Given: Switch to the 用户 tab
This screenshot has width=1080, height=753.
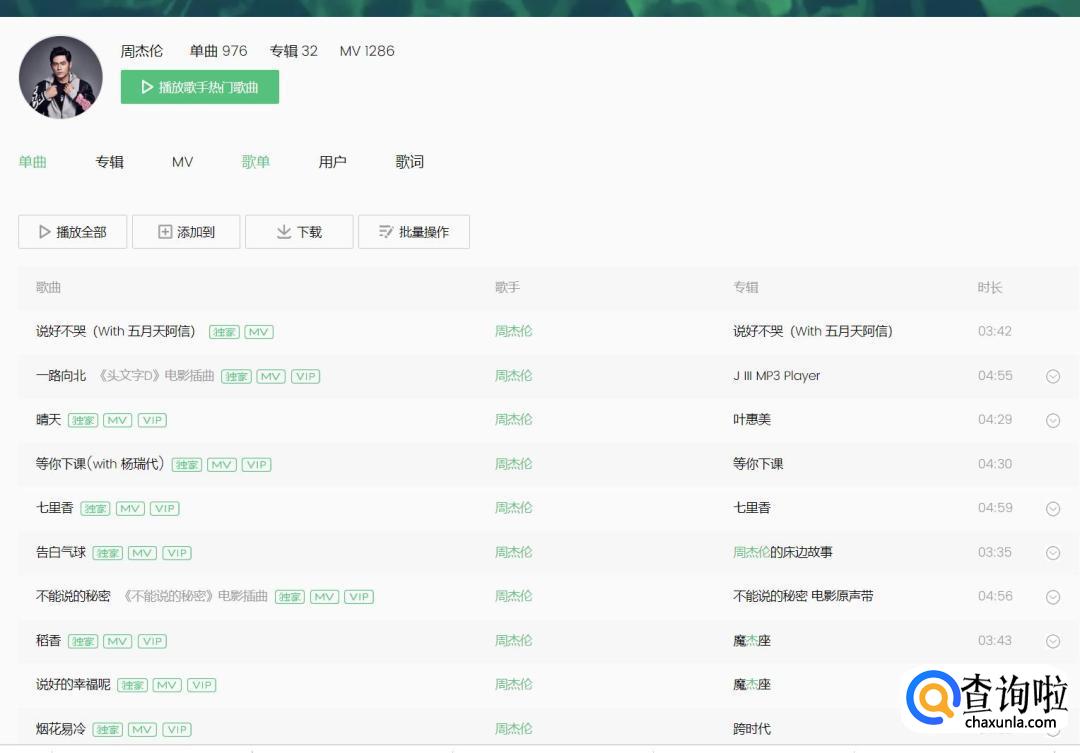Looking at the screenshot, I should pyautogui.click(x=333, y=162).
